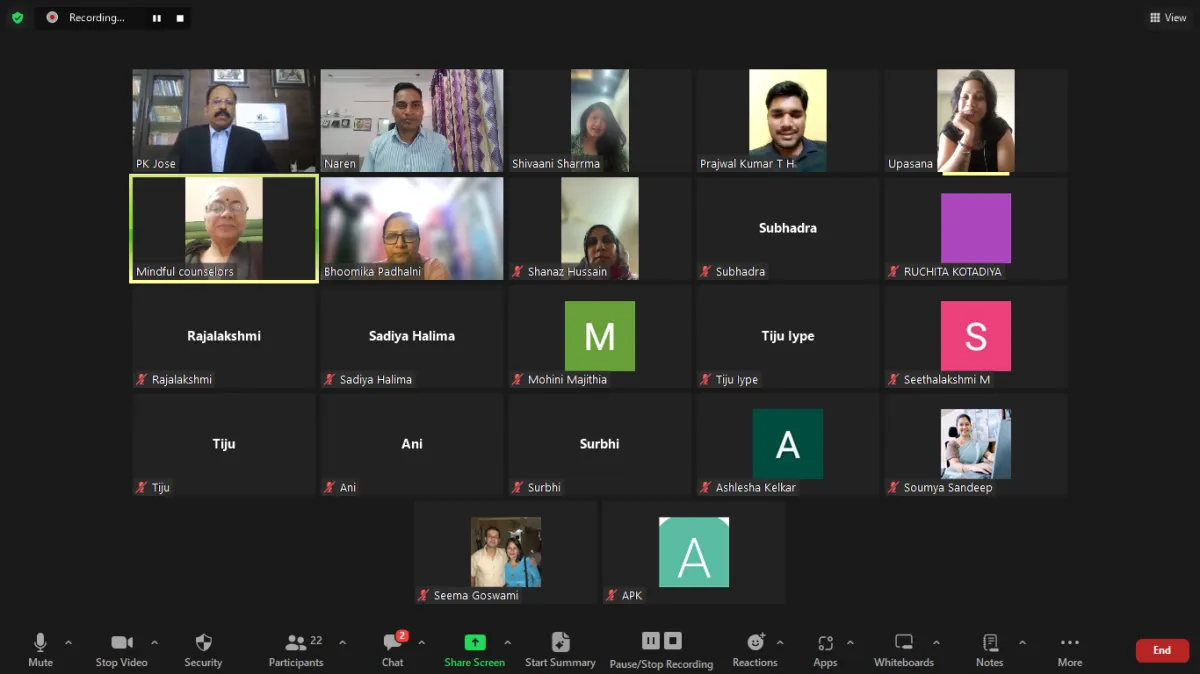Screen dimensions: 1200x674
Task: Click the large "Ani" name in tile center
Action: (412, 444)
